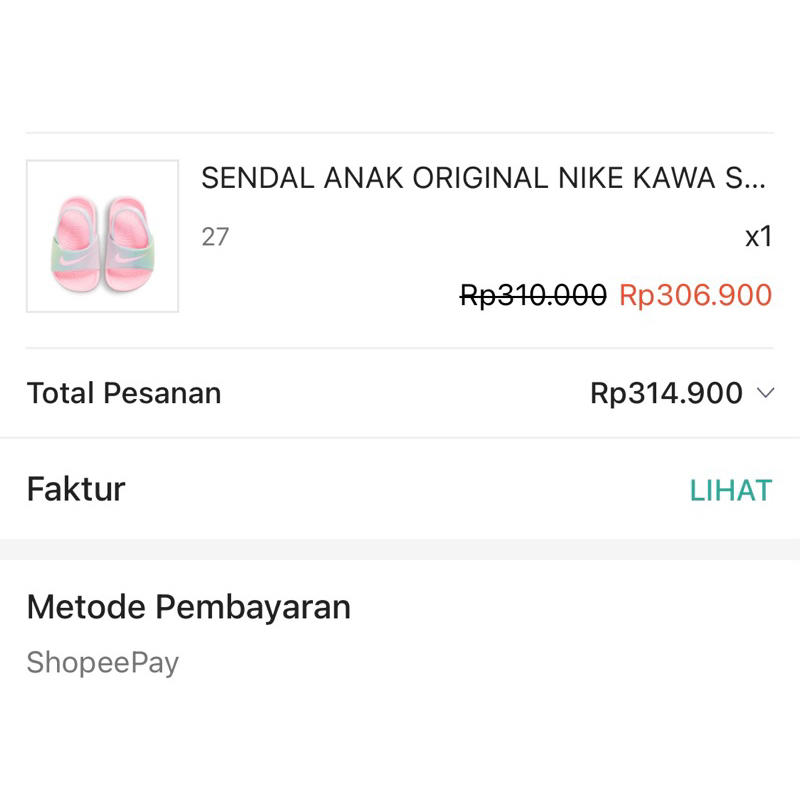The height and width of the screenshot is (800, 800).
Task: Click the ShopeePay label under payment method
Action: click(100, 660)
